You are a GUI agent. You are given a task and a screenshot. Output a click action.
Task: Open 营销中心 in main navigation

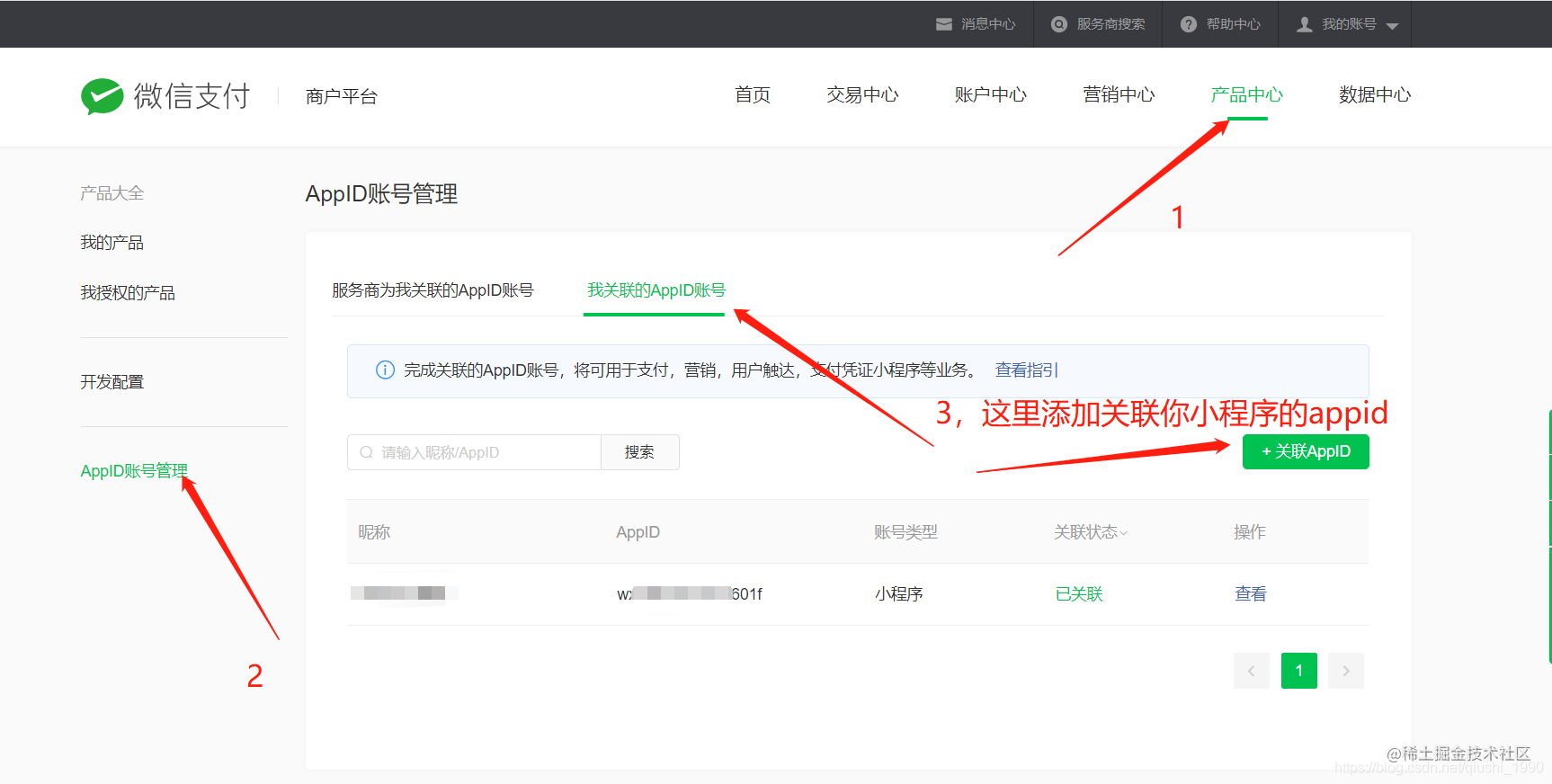click(1119, 94)
